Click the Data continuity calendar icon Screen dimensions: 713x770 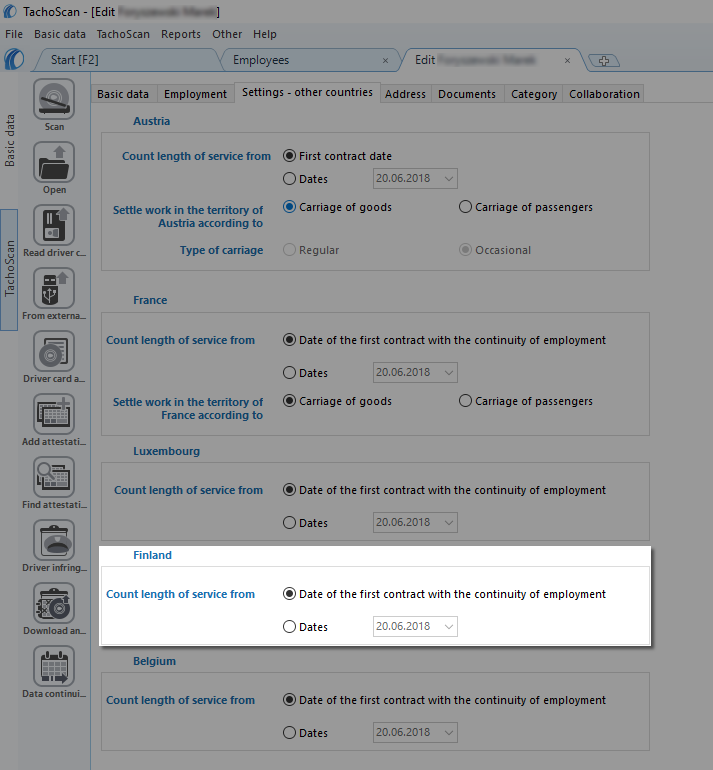(54, 666)
